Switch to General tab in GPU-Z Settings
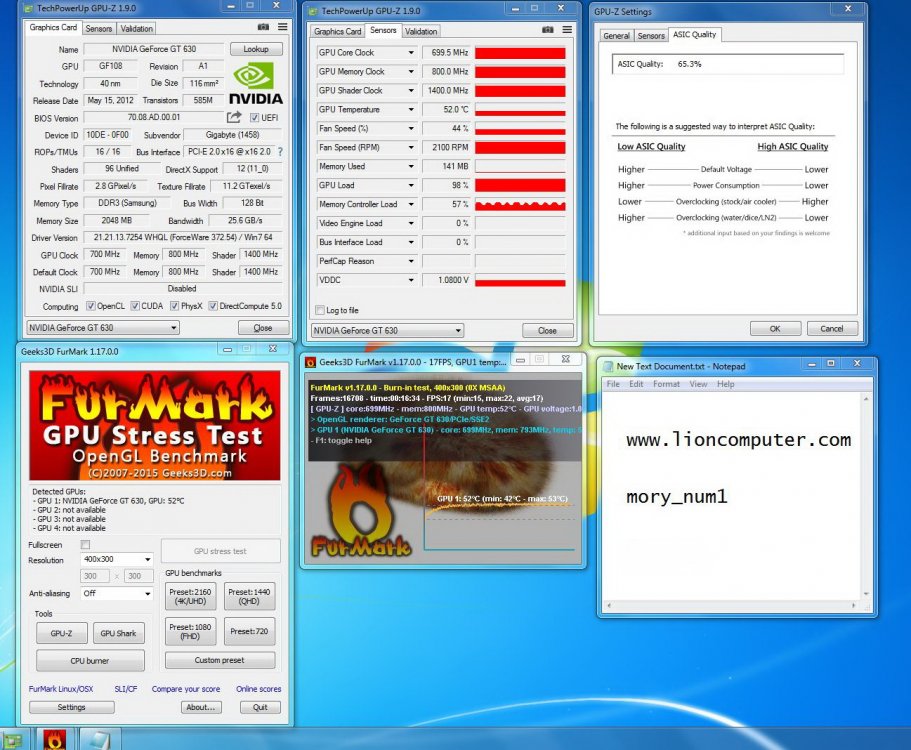 coord(616,35)
